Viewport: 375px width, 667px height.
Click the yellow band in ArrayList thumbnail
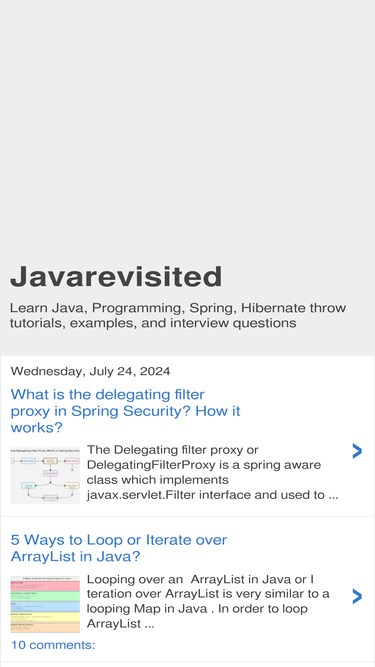45,617
